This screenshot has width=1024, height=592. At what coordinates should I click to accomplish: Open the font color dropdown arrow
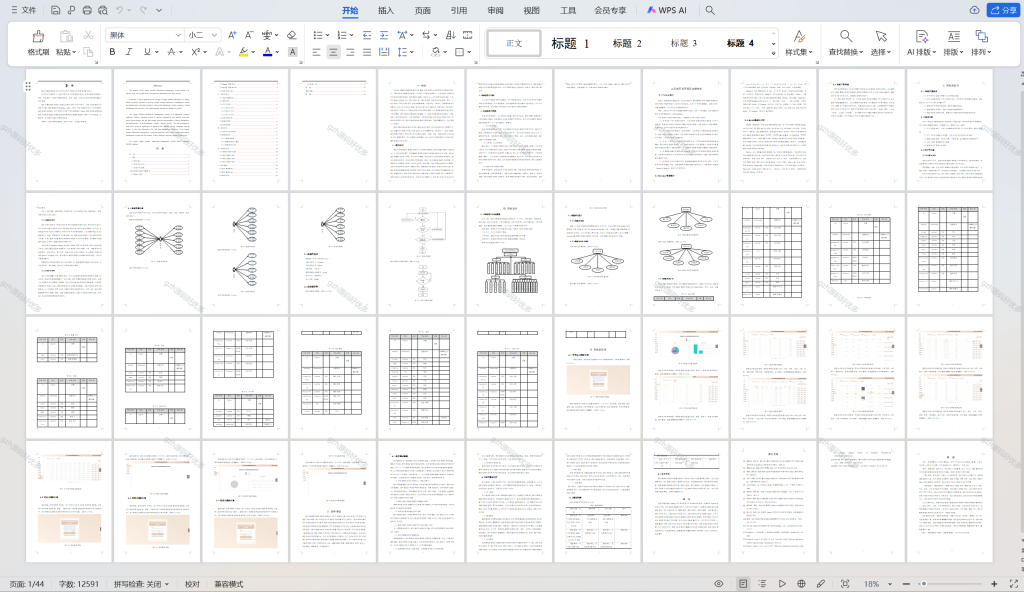coord(277,52)
